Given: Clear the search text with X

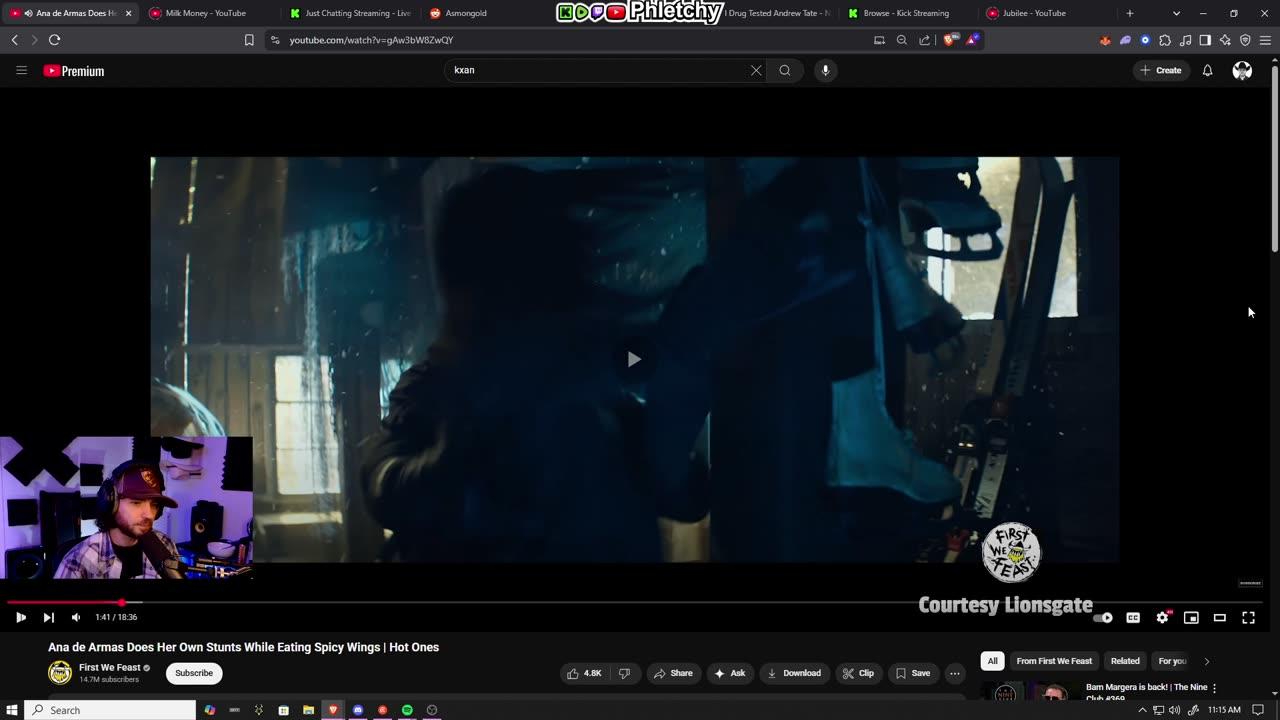Looking at the screenshot, I should [756, 70].
